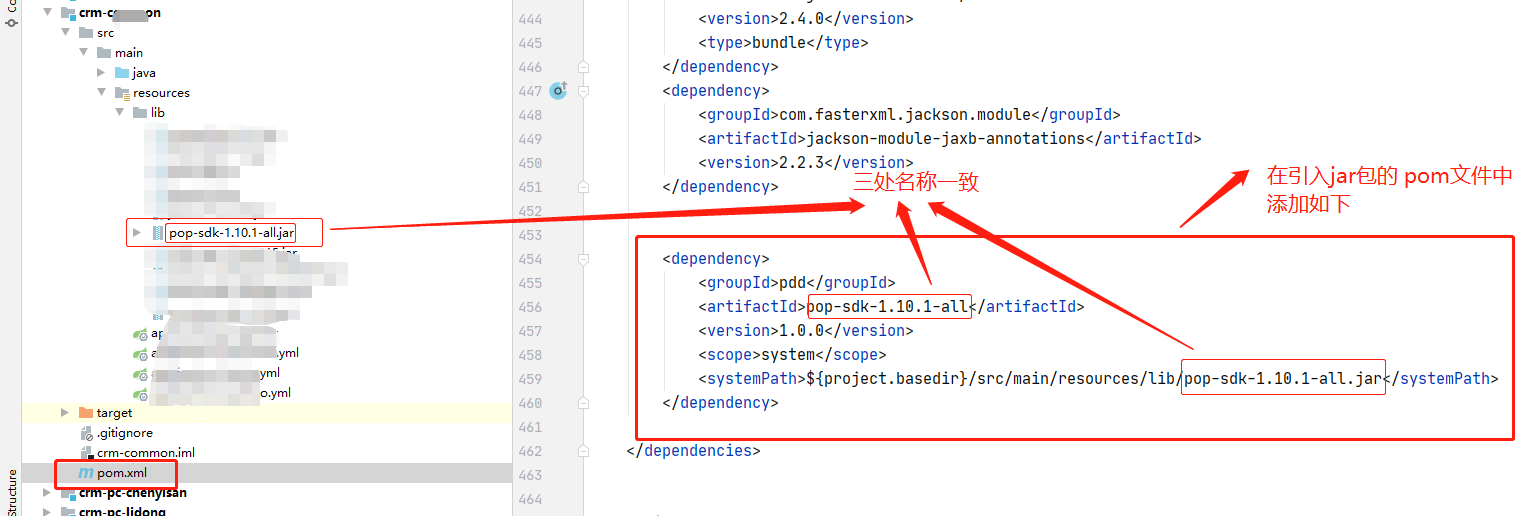Click the main folder icon
Screen dimensions: 1524x516
103,53
